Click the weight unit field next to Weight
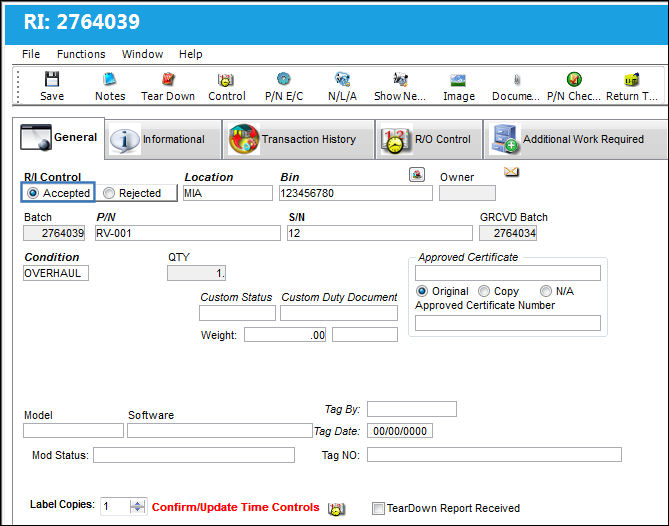Screen dimensions: 669x526 click(x=365, y=335)
